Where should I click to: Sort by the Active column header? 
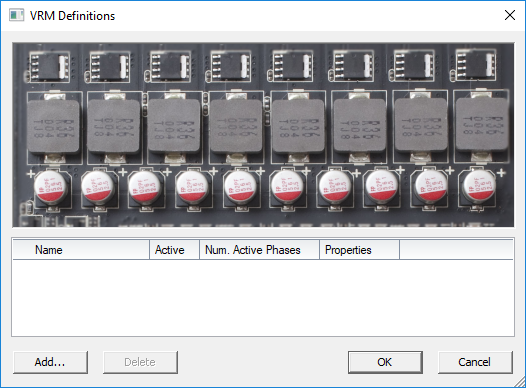tap(174, 250)
